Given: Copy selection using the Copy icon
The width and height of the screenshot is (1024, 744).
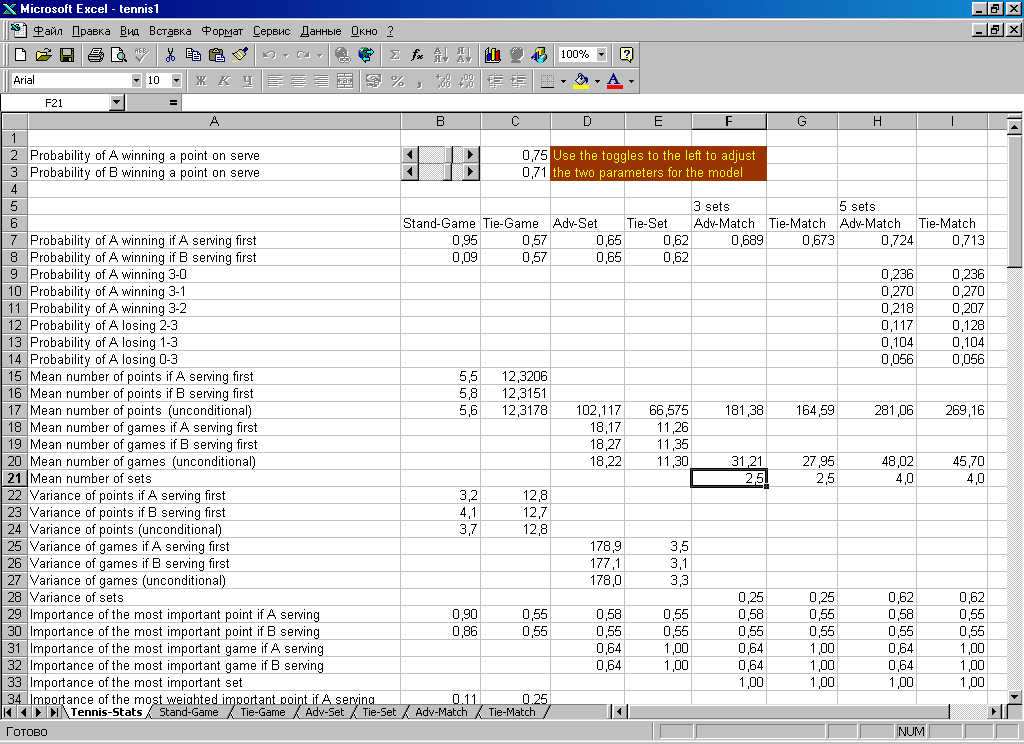Looking at the screenshot, I should point(193,55).
